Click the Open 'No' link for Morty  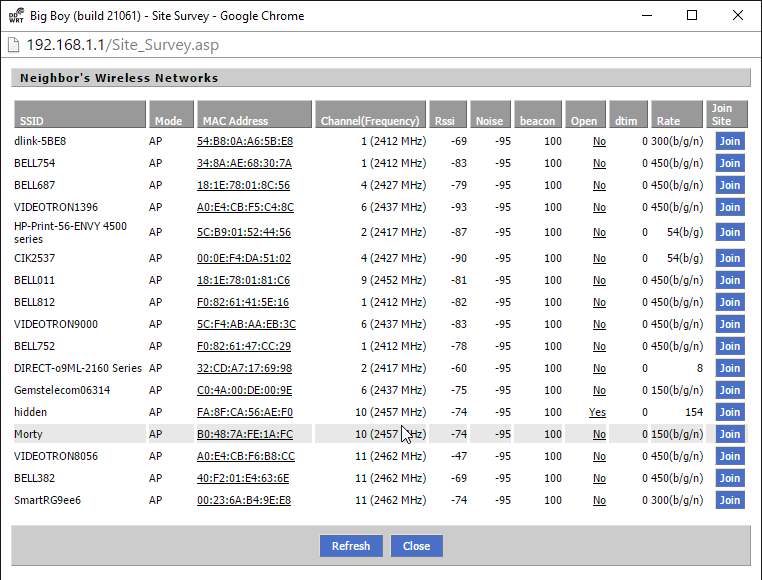coord(599,434)
